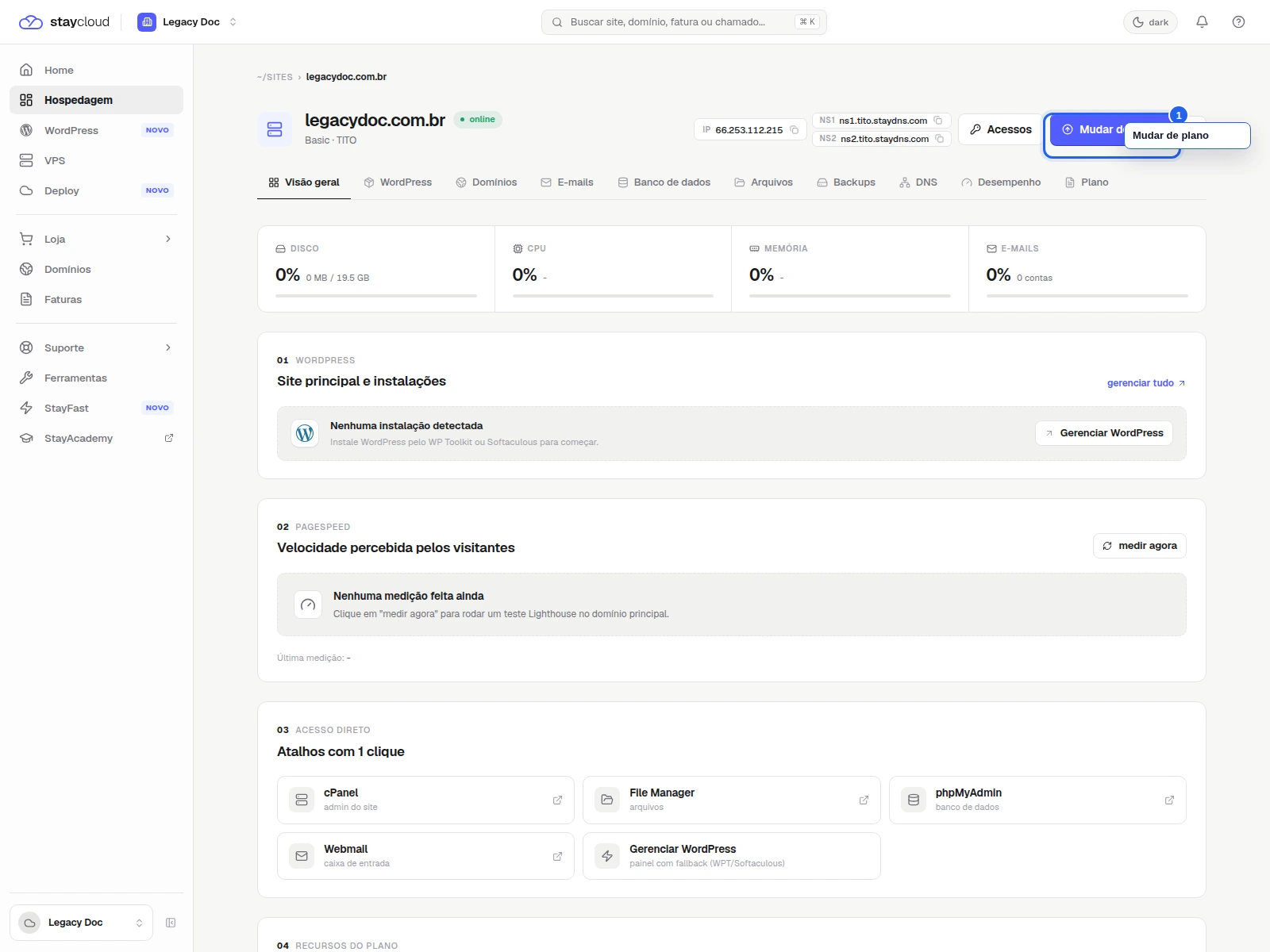Click the Gerenciar WordPress button in the installations card

pos(1103,433)
